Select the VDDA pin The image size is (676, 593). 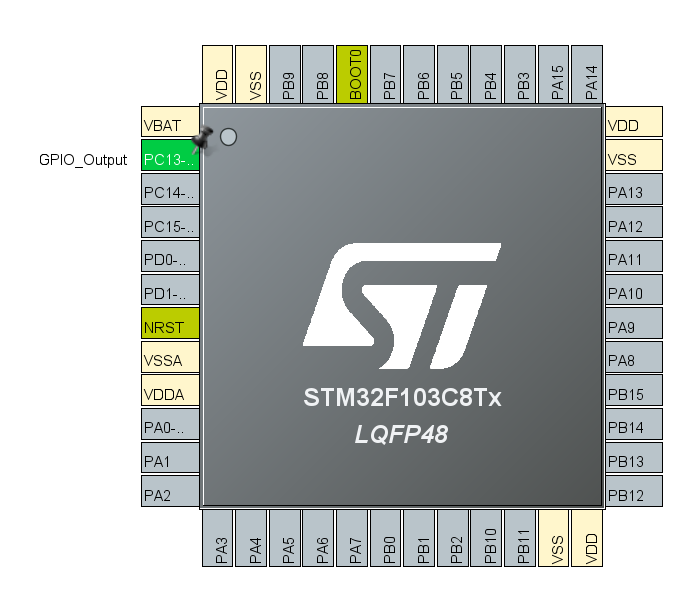pyautogui.click(x=170, y=390)
